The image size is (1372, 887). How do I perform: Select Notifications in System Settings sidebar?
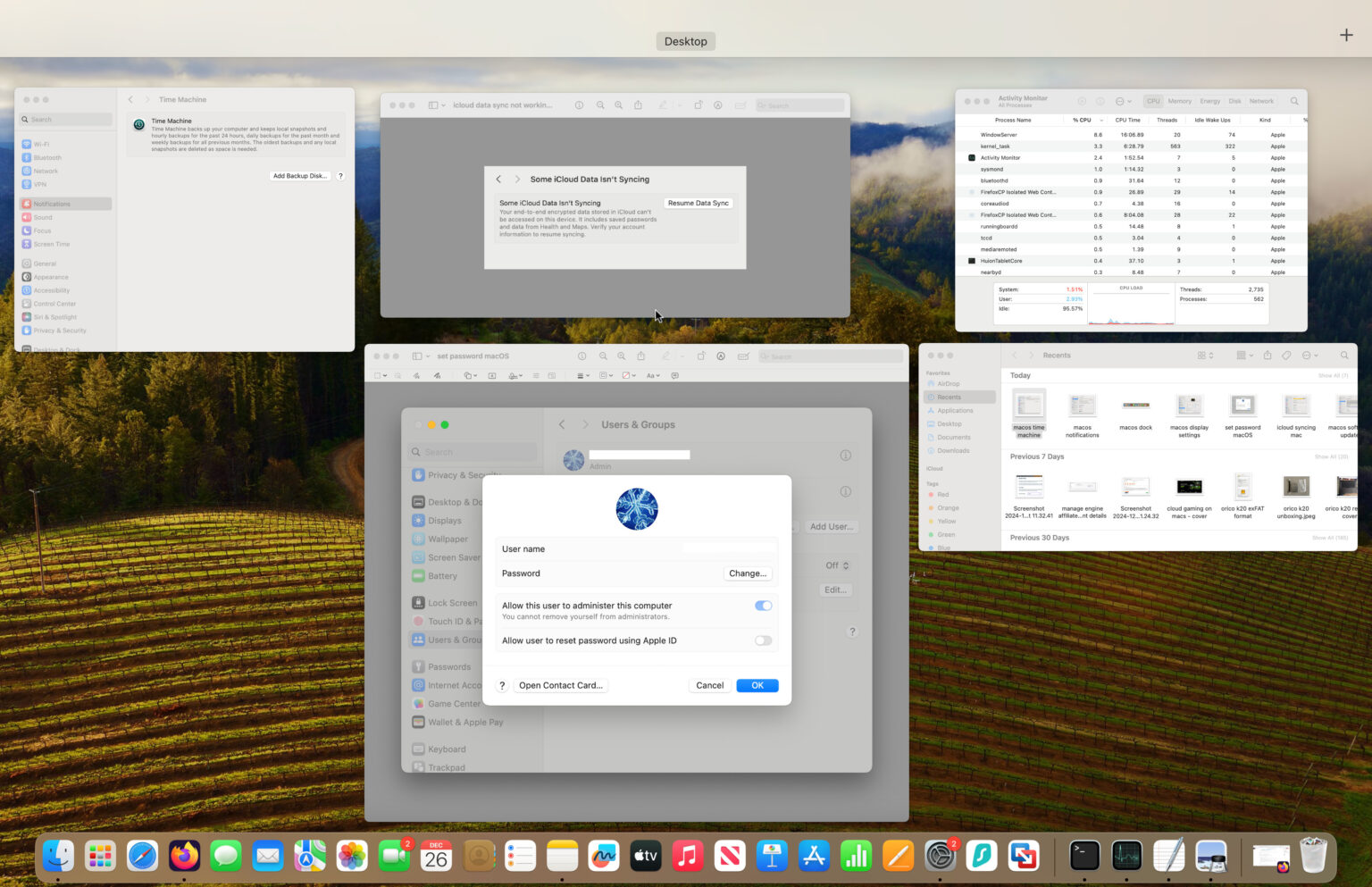(x=54, y=203)
